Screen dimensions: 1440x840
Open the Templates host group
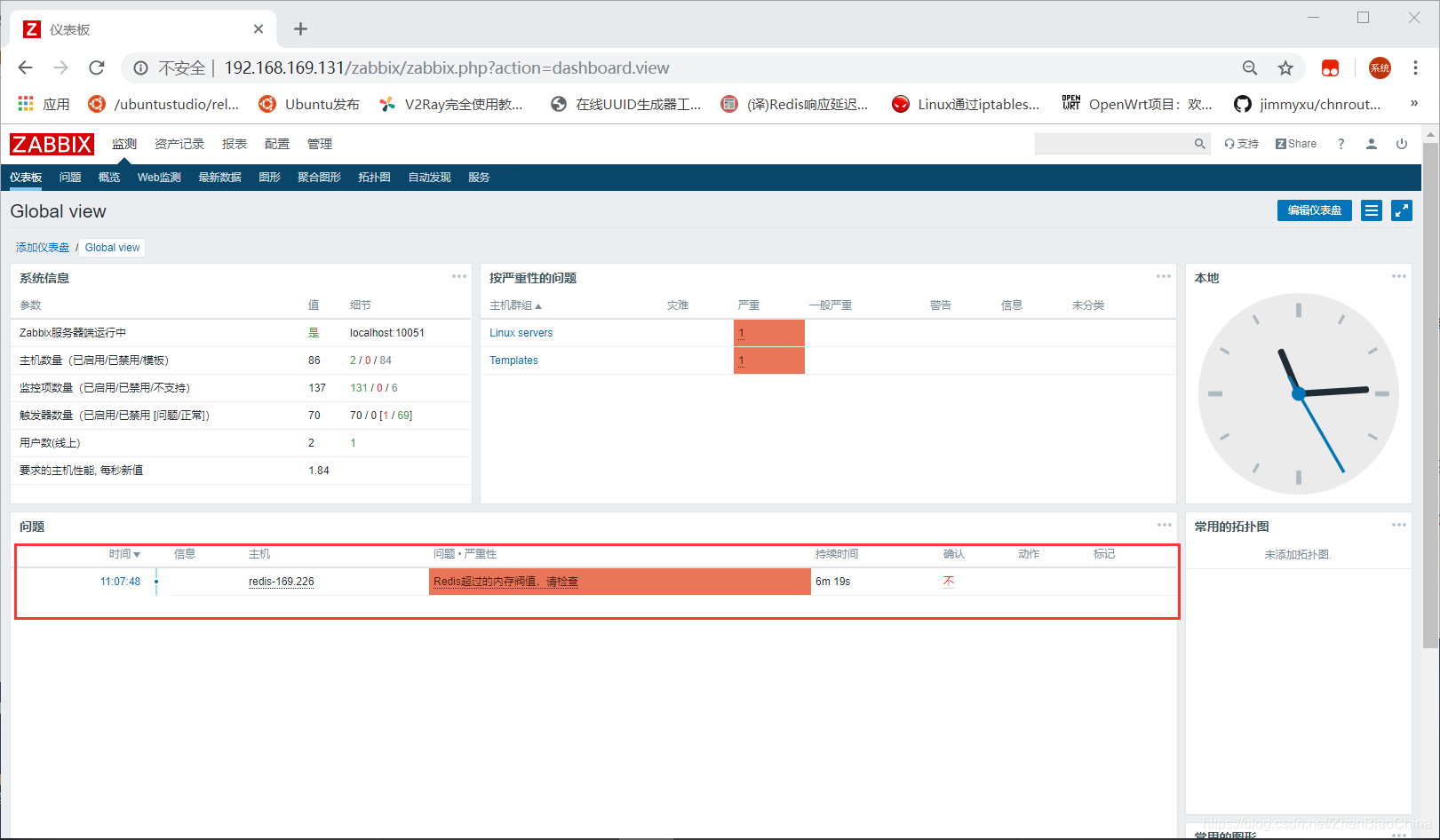[513, 361]
